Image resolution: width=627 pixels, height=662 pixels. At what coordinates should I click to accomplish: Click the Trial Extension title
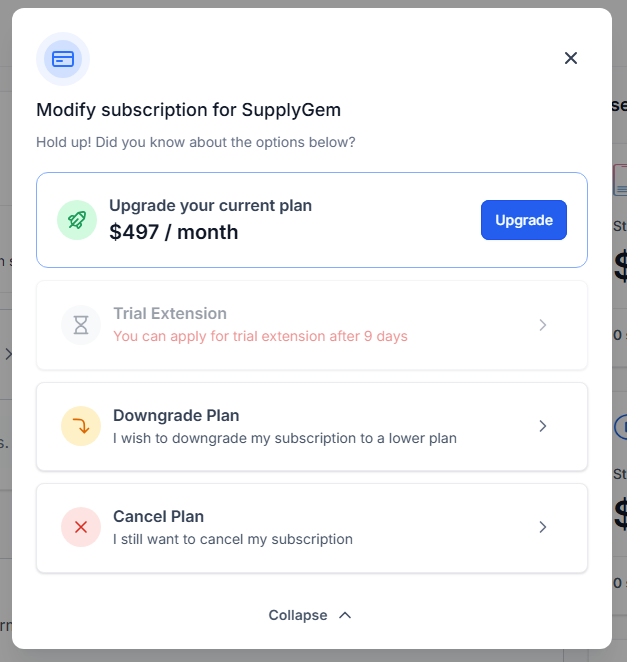[x=170, y=314]
